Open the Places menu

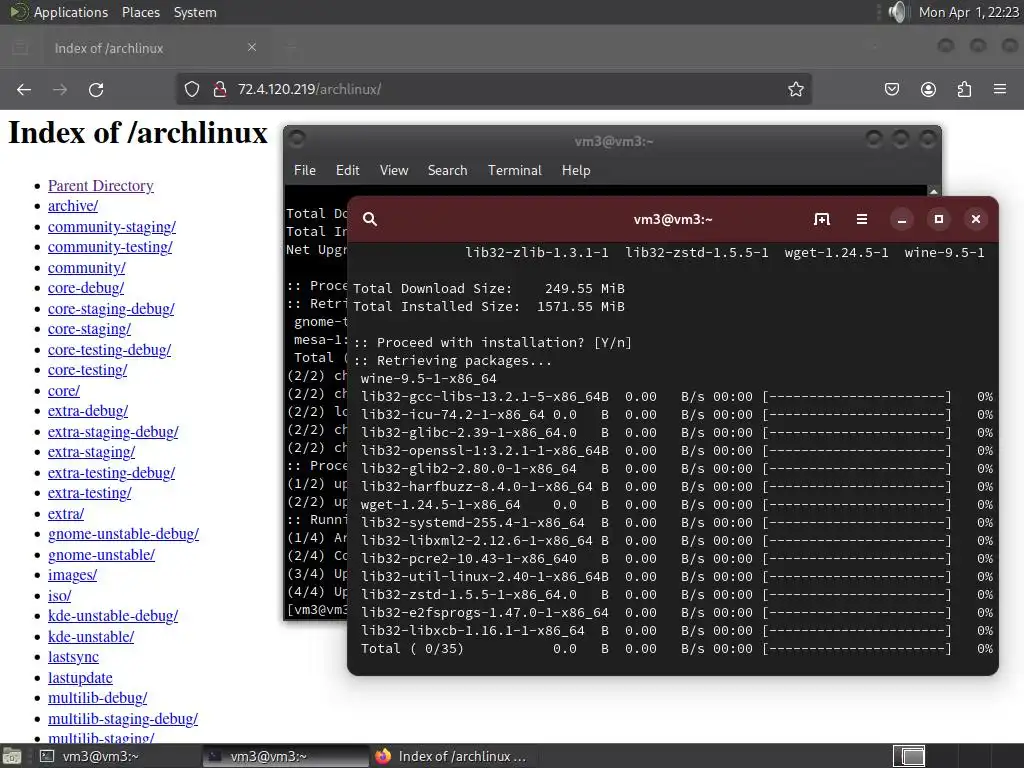[x=140, y=12]
